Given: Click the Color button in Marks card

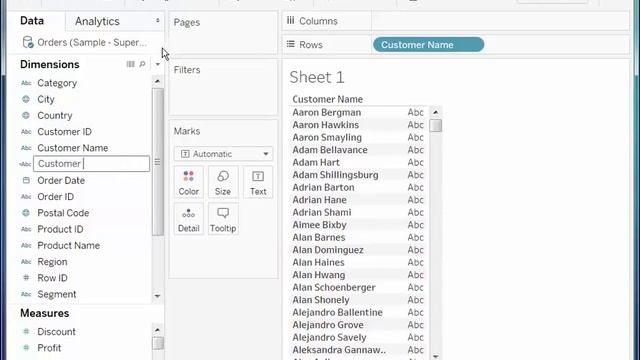Looking at the screenshot, I should pyautogui.click(x=188, y=182).
